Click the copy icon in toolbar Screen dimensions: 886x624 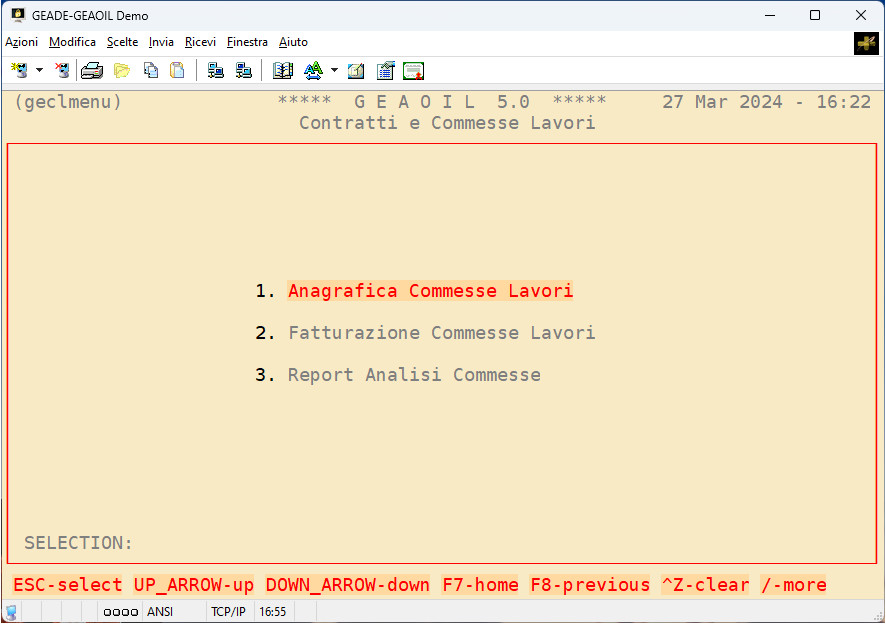click(x=150, y=70)
